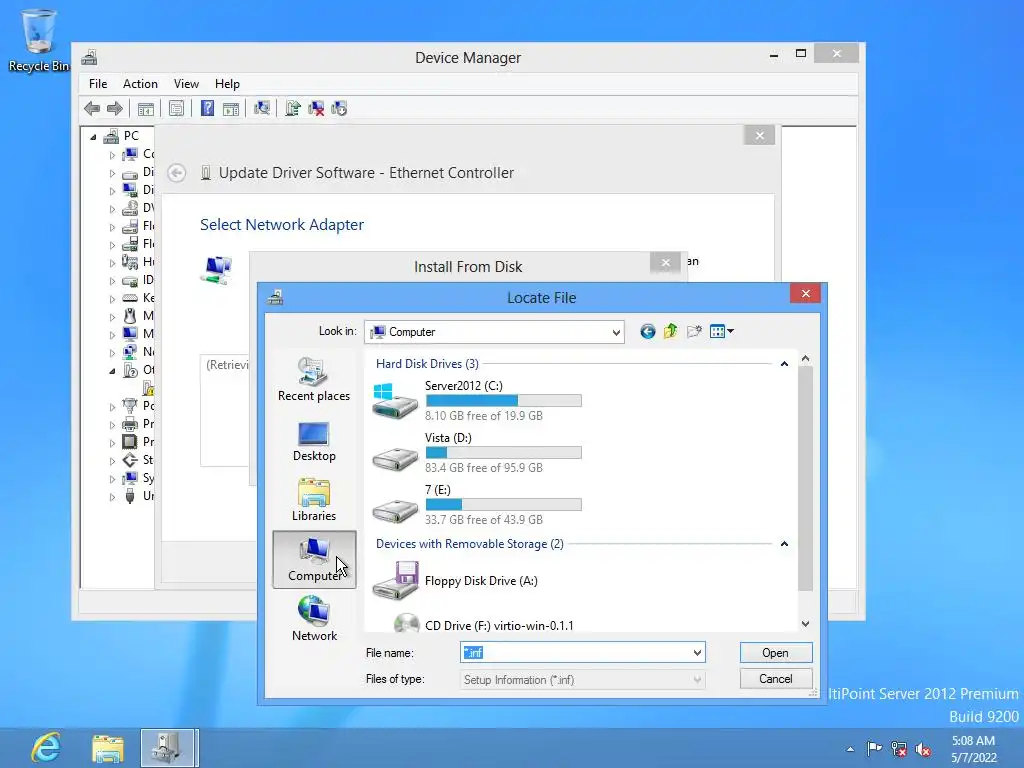Viewport: 1024px width, 768px height.
Task: Click Forward arrow in Device Manager toolbar
Action: (x=115, y=108)
